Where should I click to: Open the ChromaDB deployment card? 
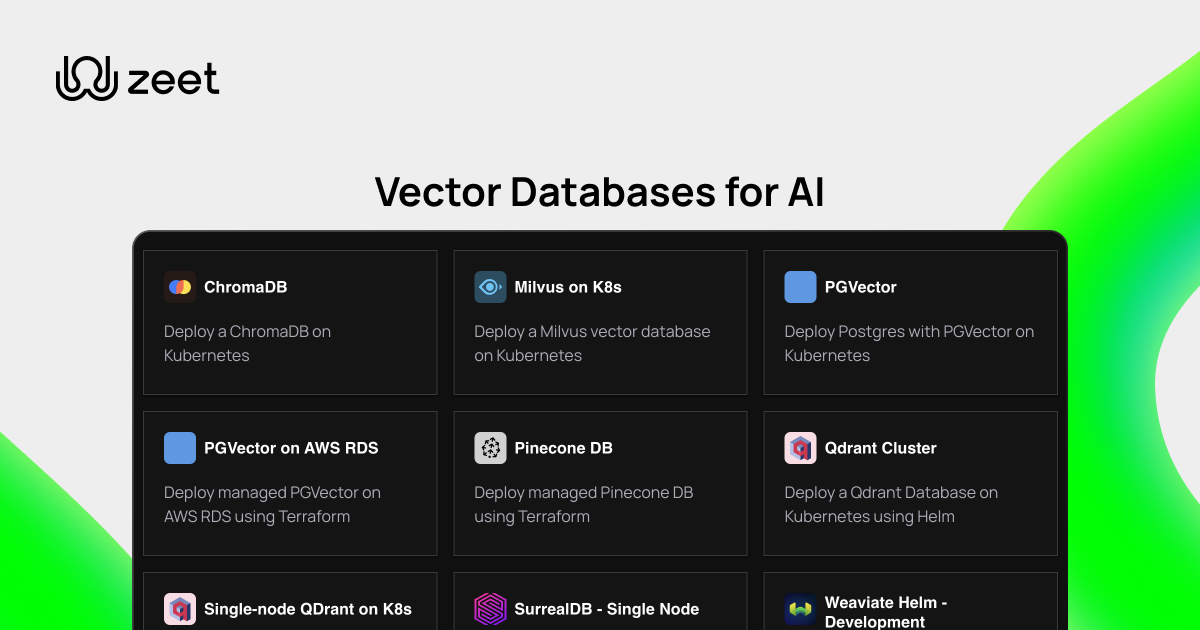click(x=290, y=322)
